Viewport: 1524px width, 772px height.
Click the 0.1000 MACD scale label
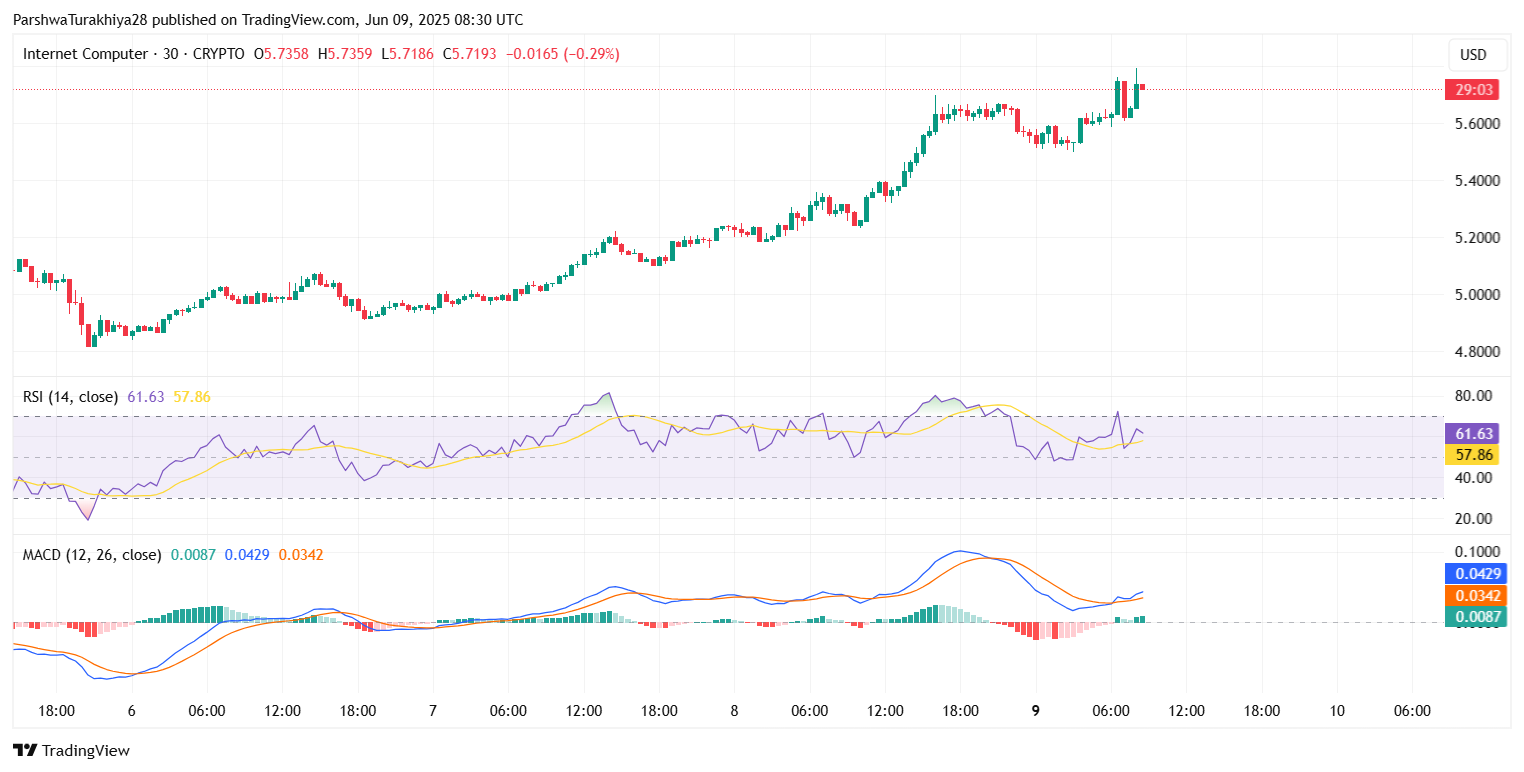1474,552
